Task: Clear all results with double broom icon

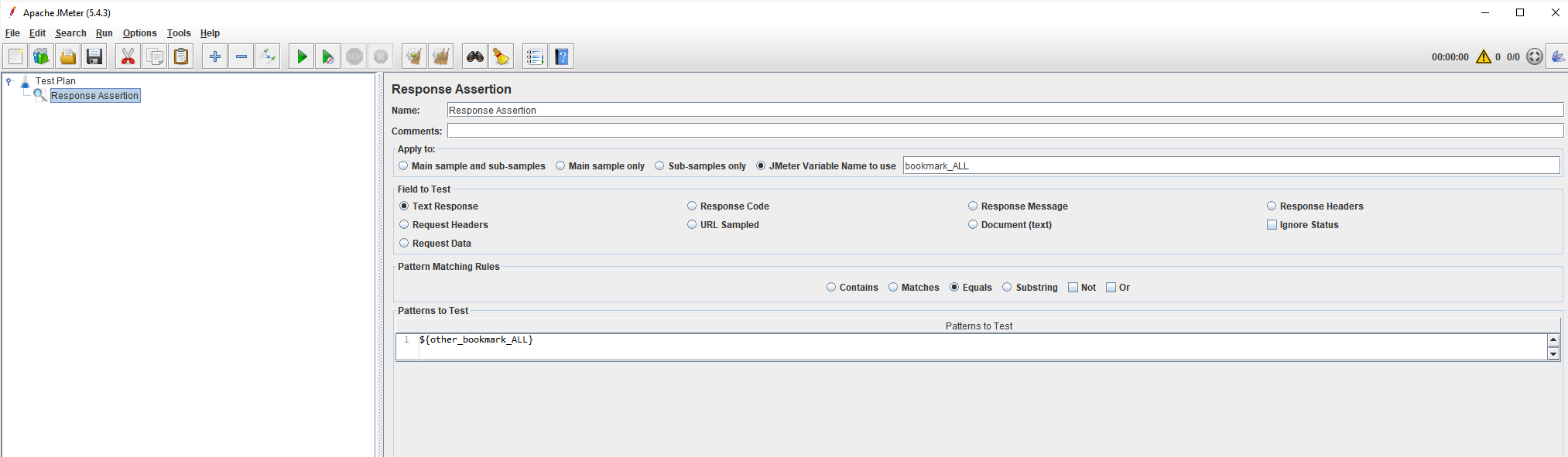Action: tap(441, 56)
